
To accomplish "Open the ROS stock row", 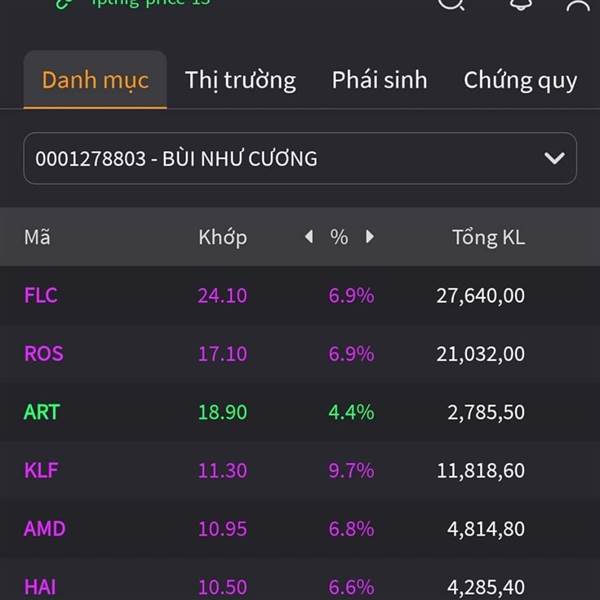I will click(300, 354).
